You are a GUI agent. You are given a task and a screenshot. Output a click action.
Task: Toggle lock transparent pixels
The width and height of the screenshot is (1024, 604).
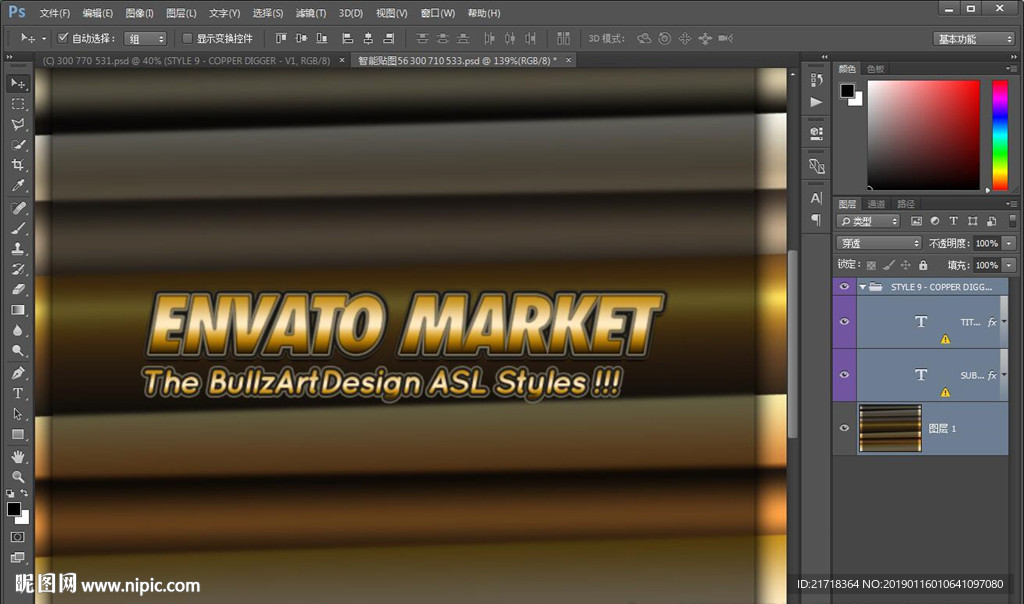pos(871,265)
